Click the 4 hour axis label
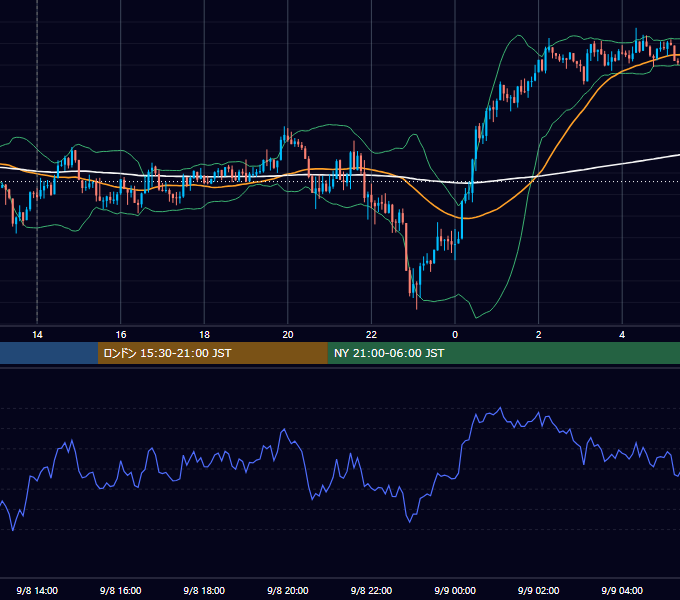The image size is (680, 600). click(x=622, y=335)
